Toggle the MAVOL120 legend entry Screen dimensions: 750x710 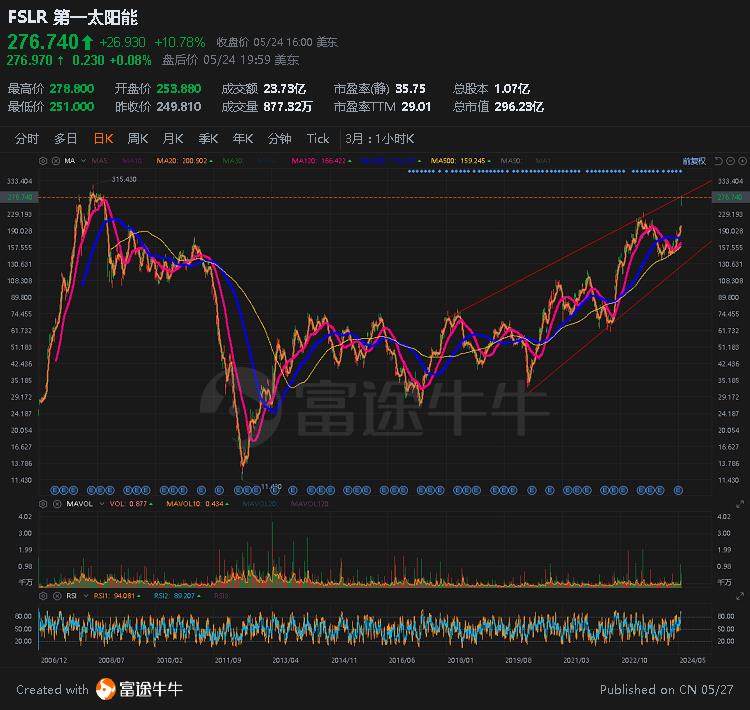(309, 504)
